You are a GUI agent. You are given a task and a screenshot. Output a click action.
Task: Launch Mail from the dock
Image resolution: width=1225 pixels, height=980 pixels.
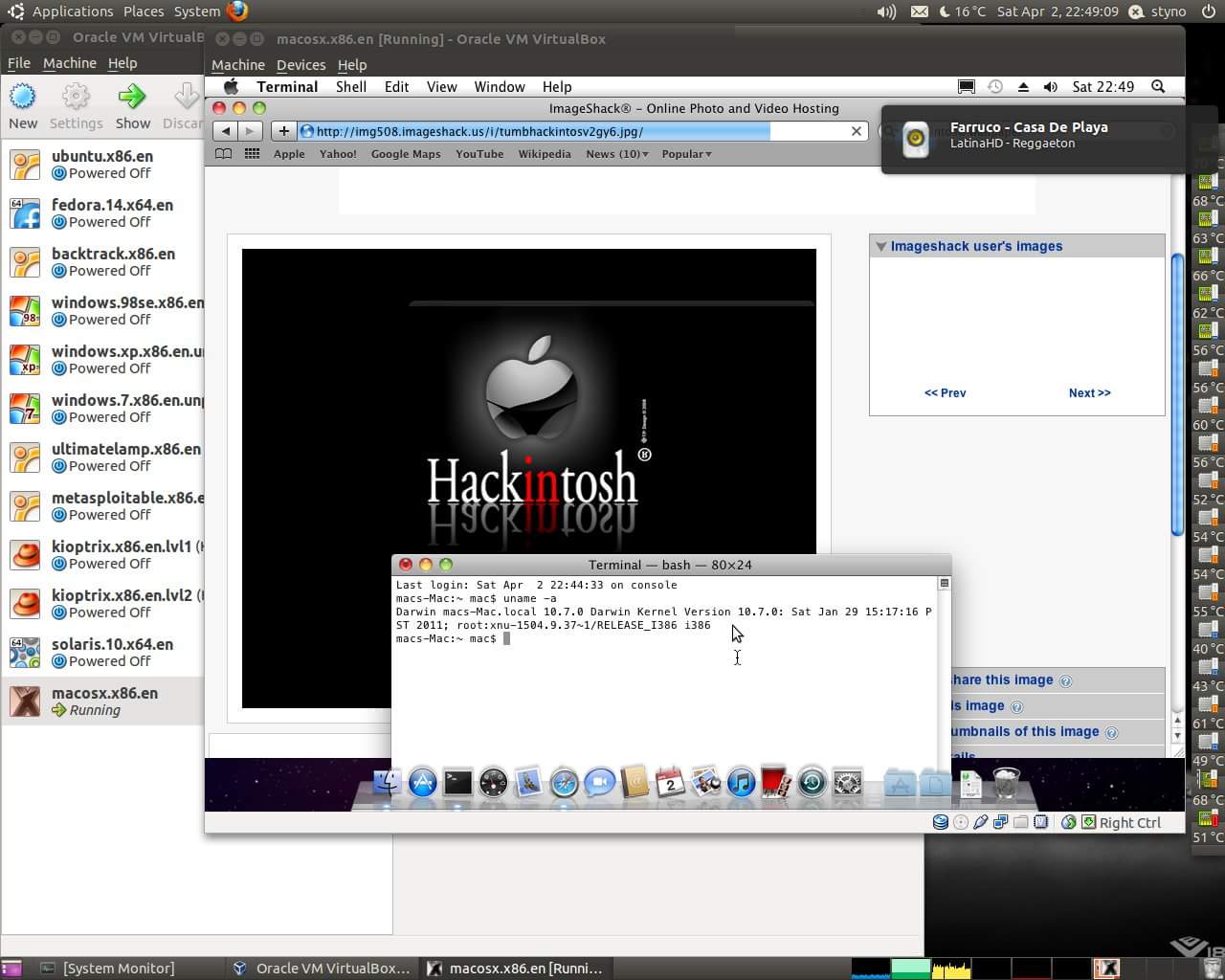coord(528,783)
